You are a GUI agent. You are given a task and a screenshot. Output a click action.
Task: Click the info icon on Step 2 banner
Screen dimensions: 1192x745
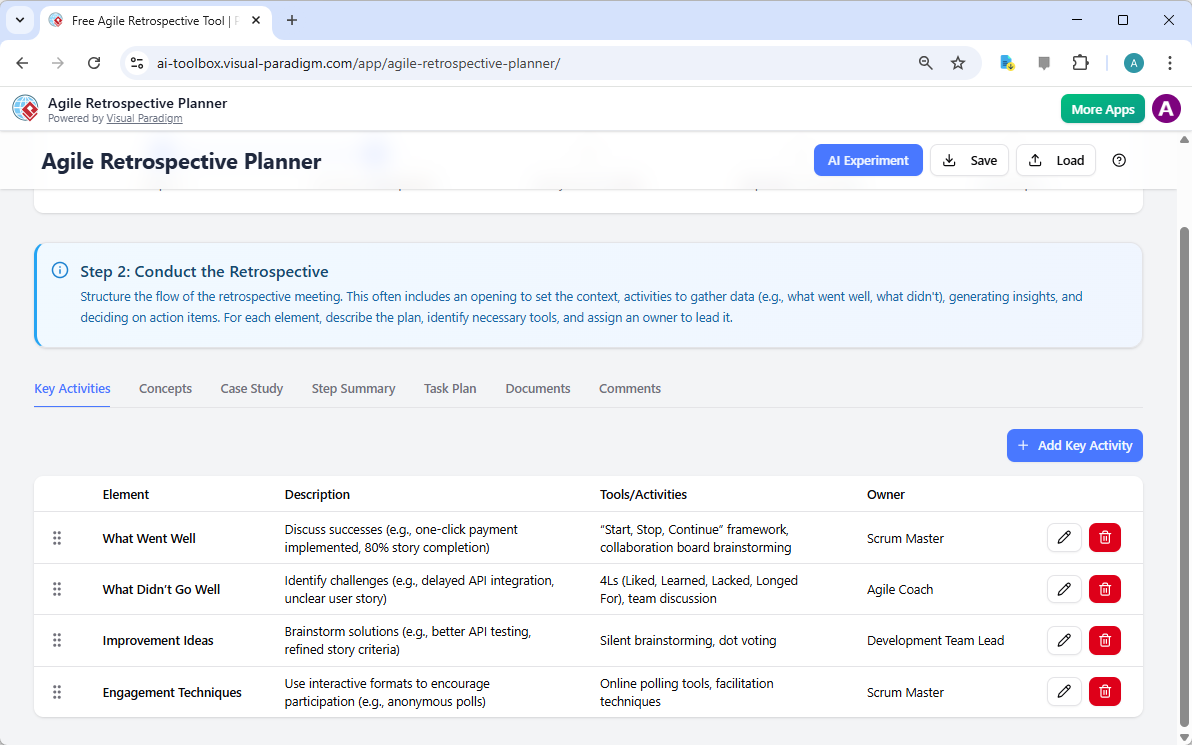[x=59, y=269]
